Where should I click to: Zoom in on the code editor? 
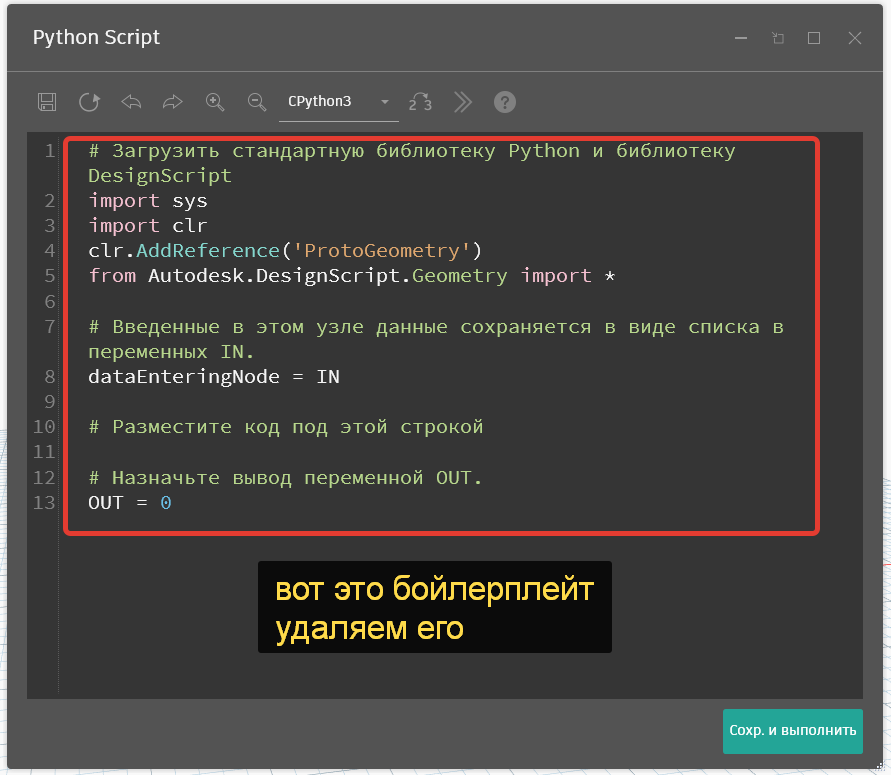(x=215, y=102)
